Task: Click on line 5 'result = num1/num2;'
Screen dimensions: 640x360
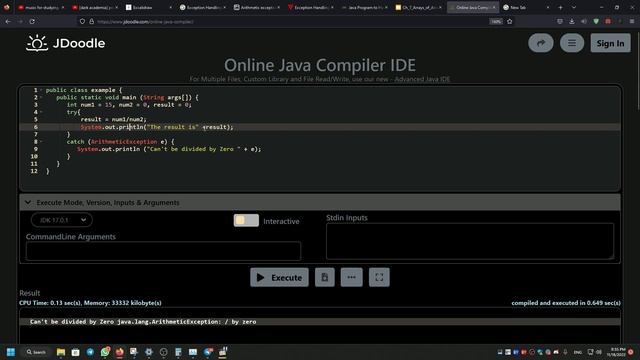Action: pos(113,119)
